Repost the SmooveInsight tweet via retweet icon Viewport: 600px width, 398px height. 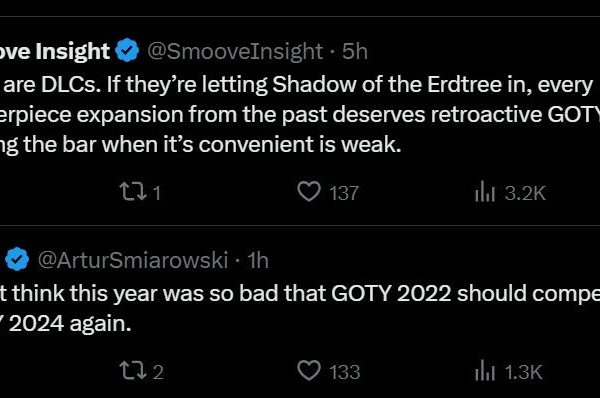(x=133, y=192)
